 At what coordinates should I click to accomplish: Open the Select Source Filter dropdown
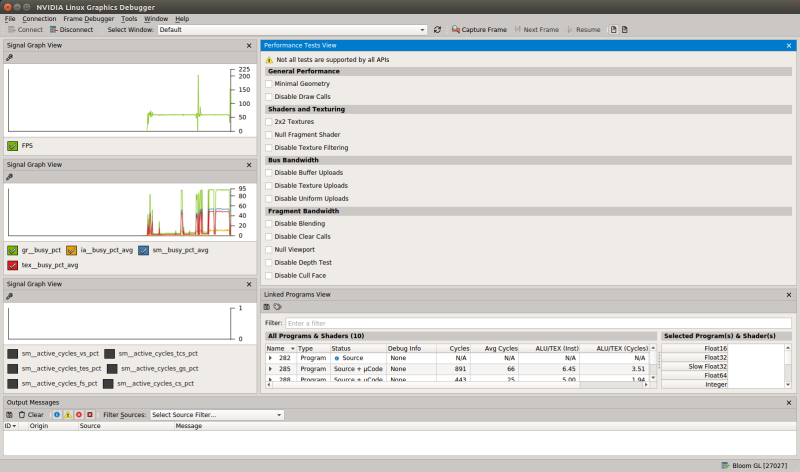(216, 414)
